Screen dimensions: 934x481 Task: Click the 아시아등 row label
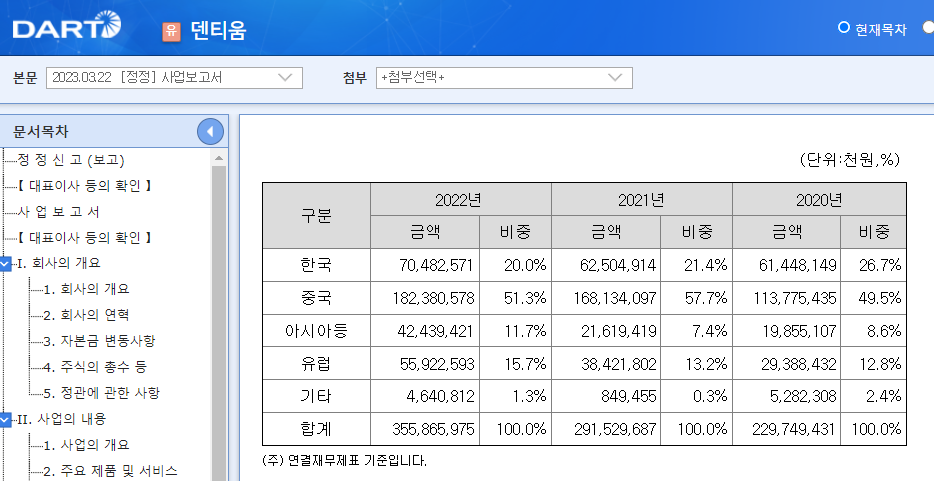coord(316,330)
